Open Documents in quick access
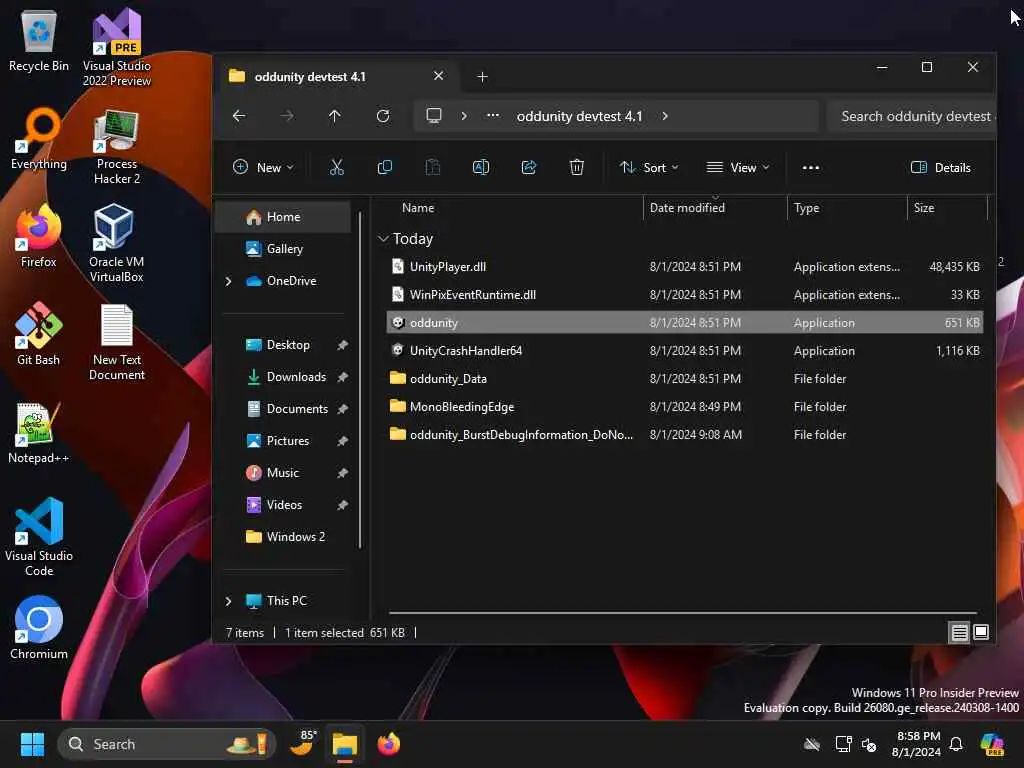This screenshot has height=768, width=1024. [x=297, y=409]
